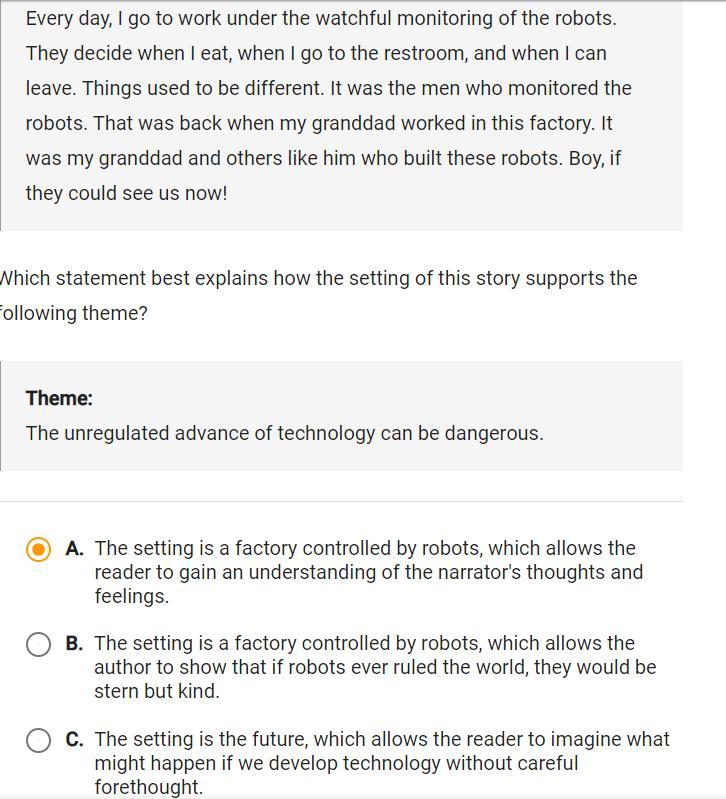The height and width of the screenshot is (799, 726).
Task: Click the question line "Which statement best explains"
Action: click(x=318, y=278)
